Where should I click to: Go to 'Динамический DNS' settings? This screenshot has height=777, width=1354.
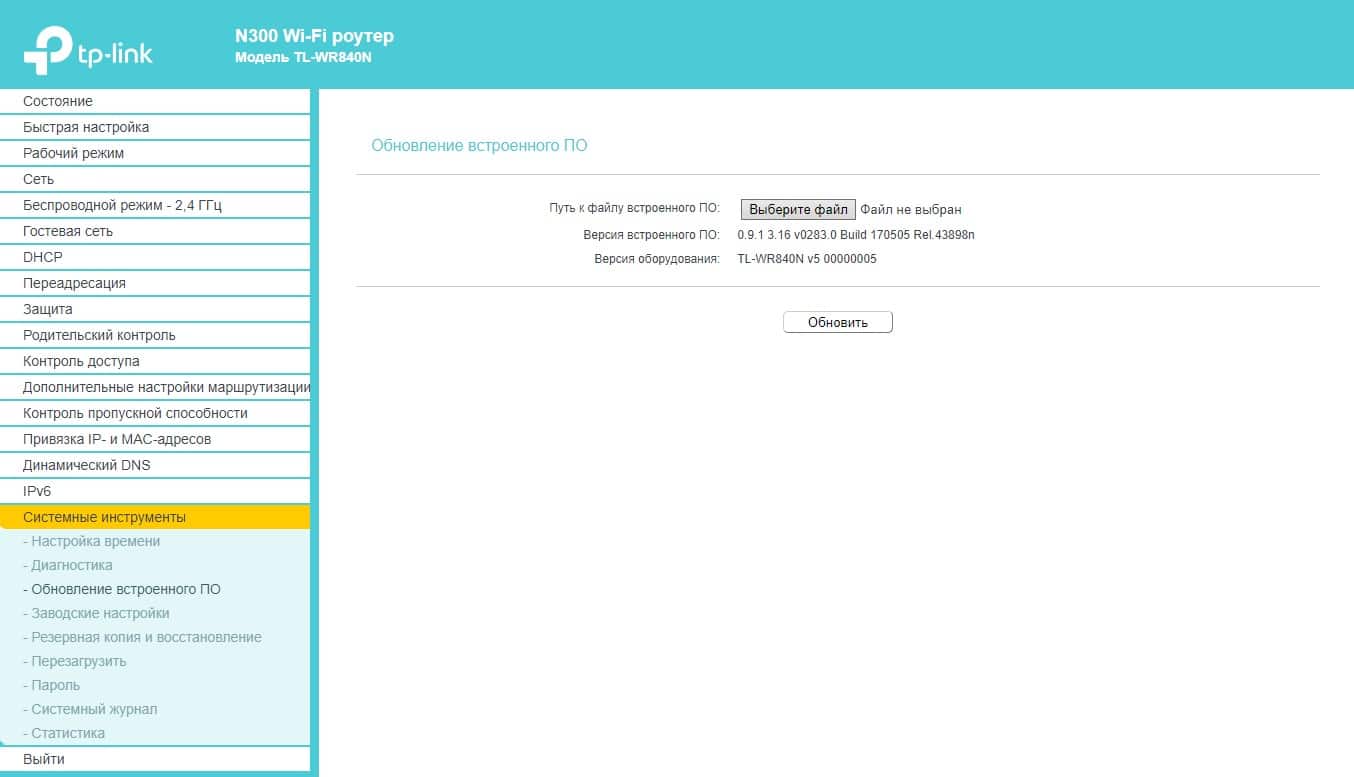pyautogui.click(x=87, y=465)
